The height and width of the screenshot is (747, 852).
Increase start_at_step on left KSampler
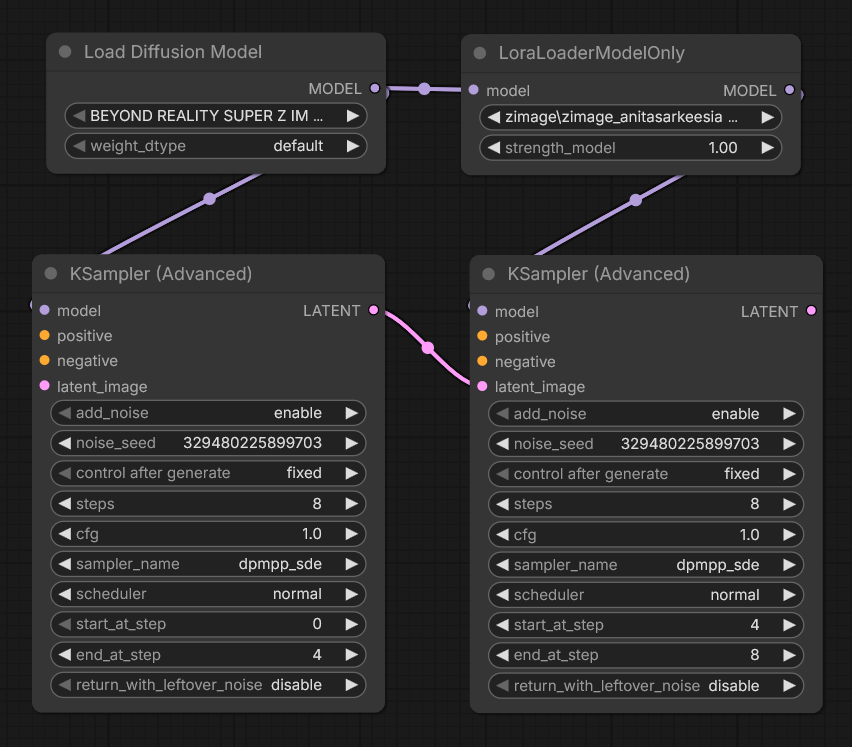[352, 624]
